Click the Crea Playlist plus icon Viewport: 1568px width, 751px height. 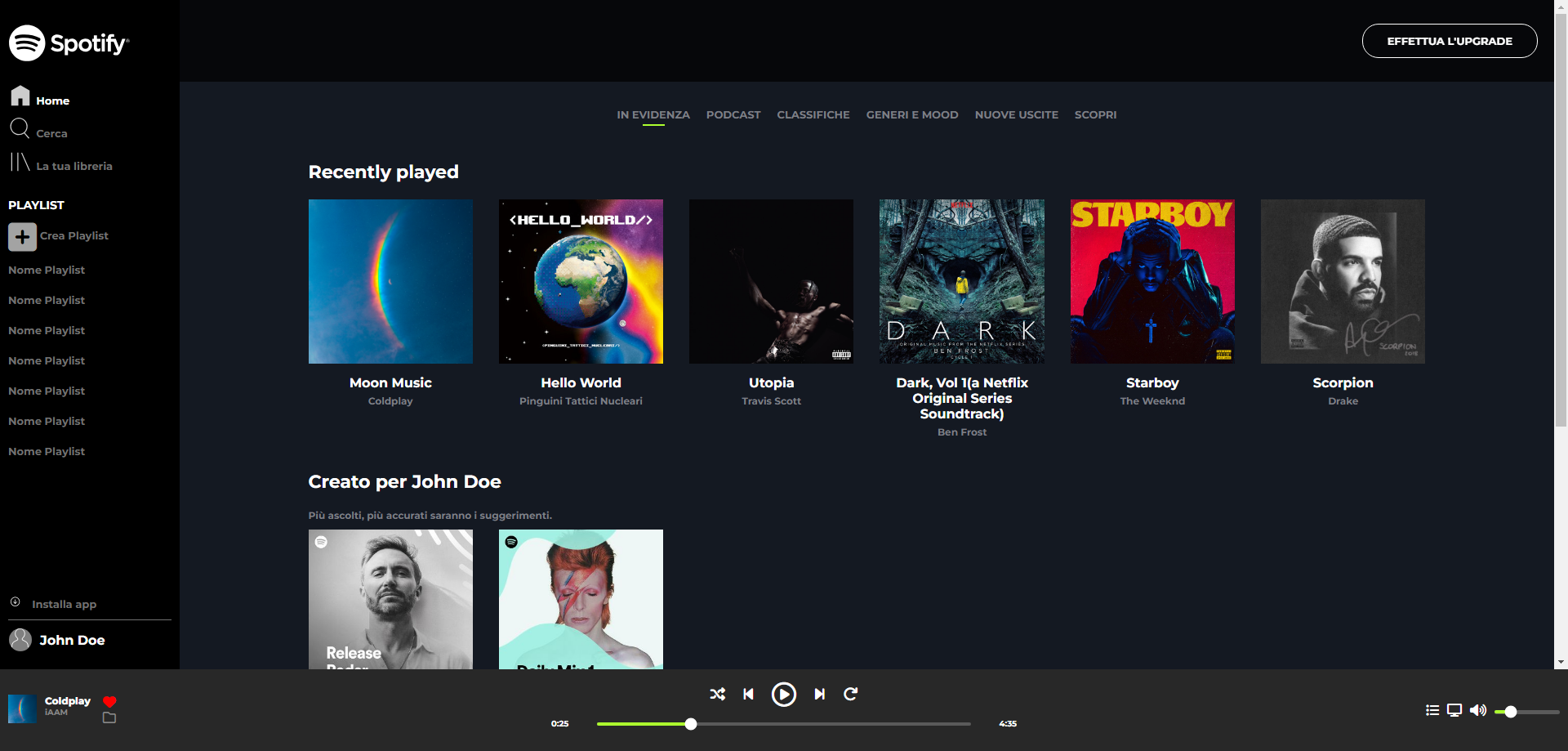[22, 237]
